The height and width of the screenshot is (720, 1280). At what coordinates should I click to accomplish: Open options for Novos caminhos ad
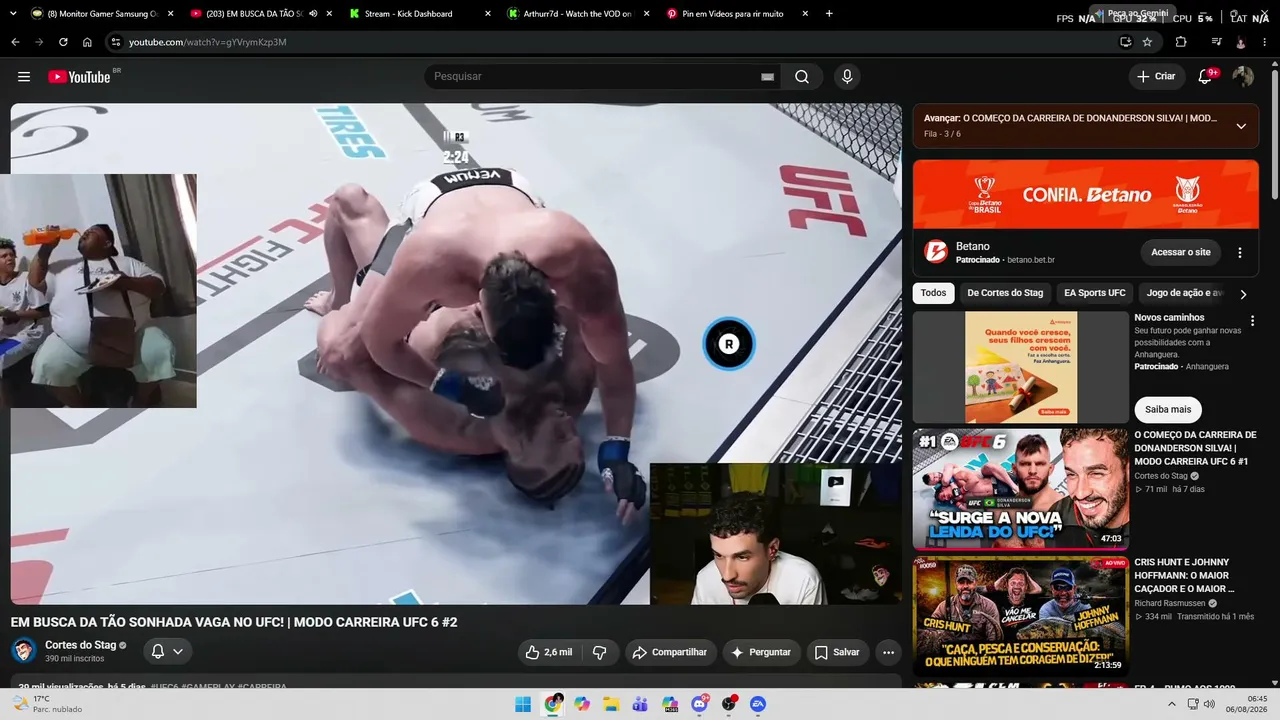[1252, 321]
